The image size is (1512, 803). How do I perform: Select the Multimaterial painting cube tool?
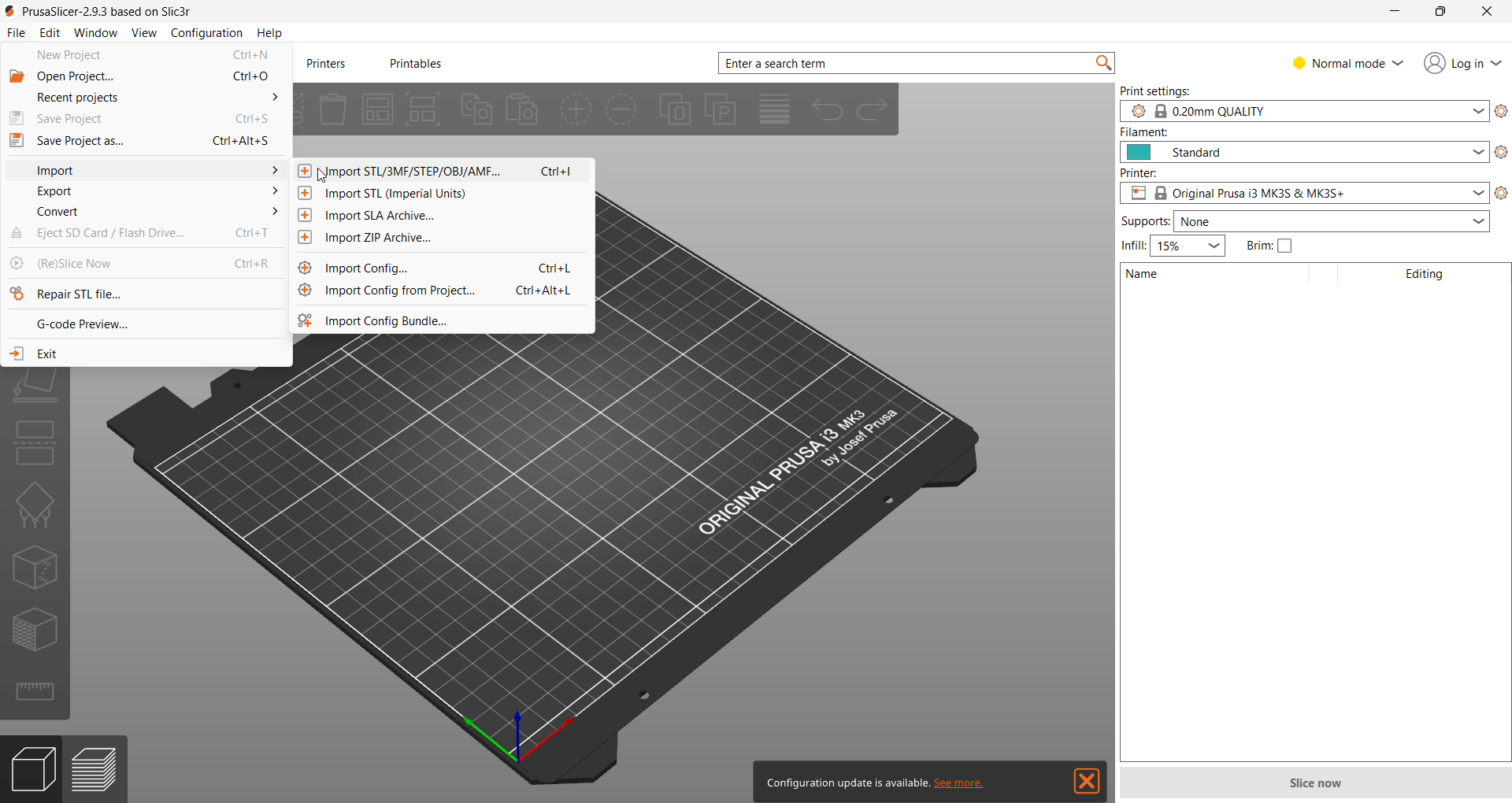(35, 630)
